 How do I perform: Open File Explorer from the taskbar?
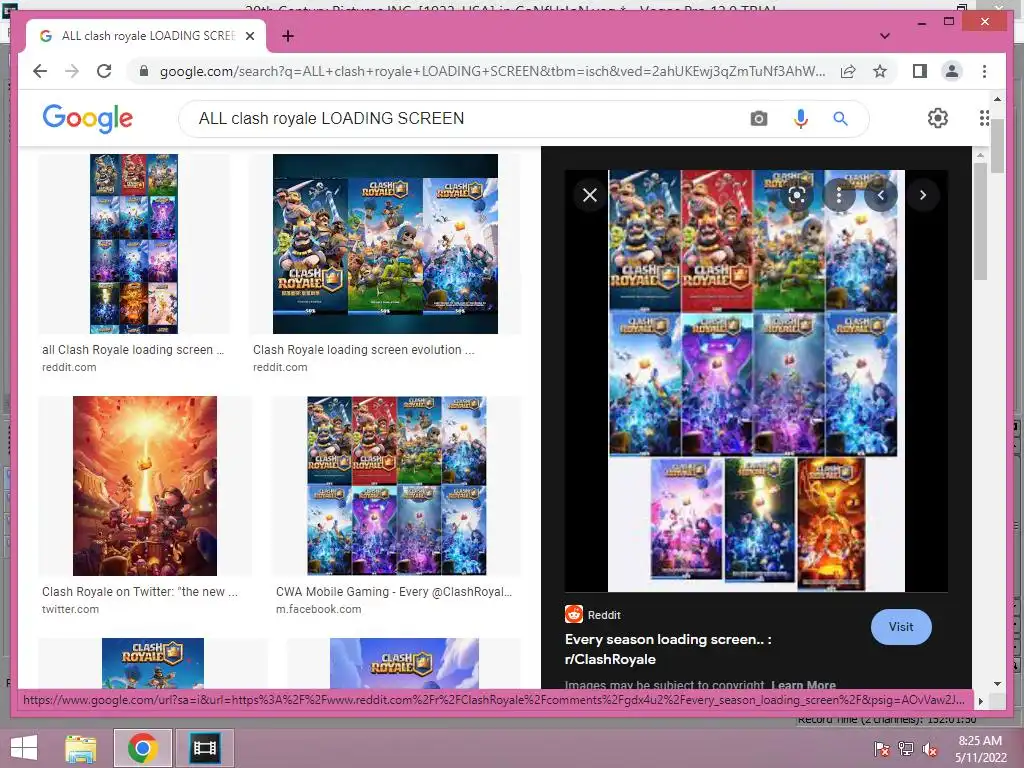pos(81,748)
